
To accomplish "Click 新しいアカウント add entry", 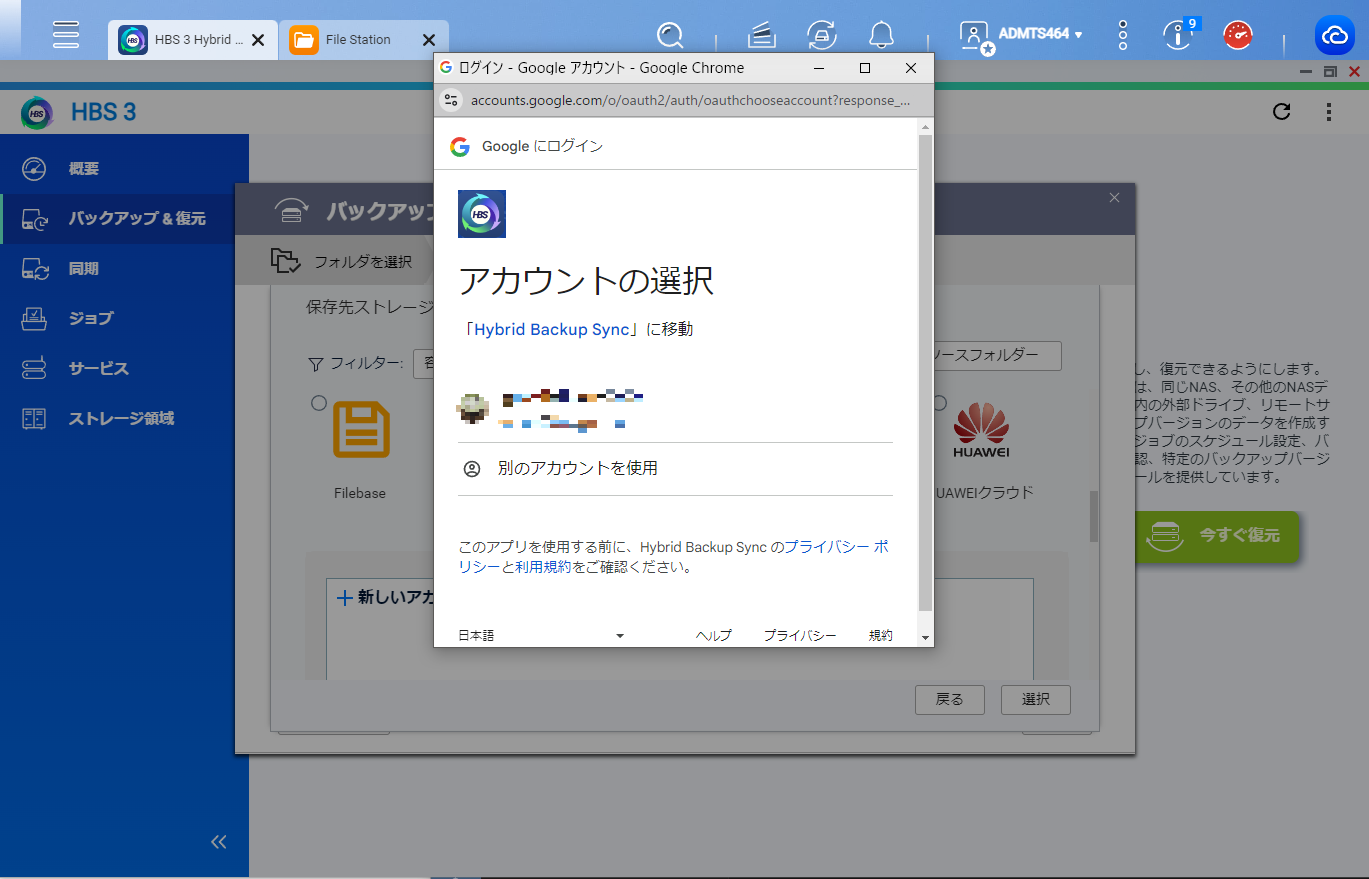I will point(385,597).
